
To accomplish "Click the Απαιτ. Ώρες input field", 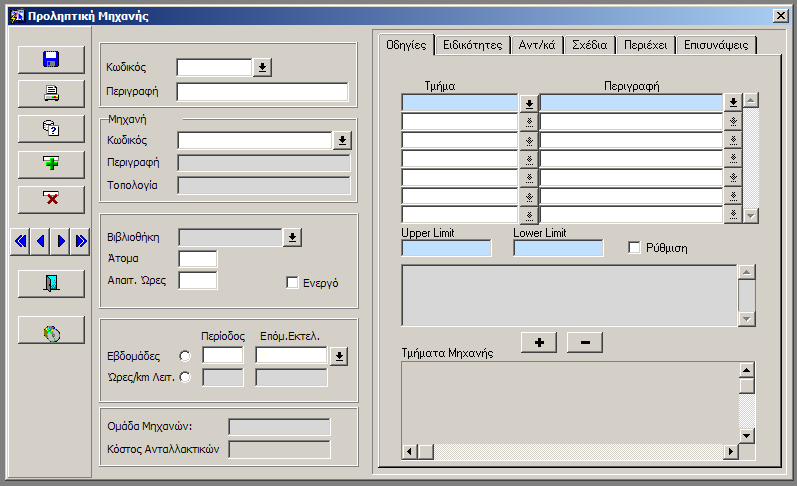I will [x=198, y=281].
